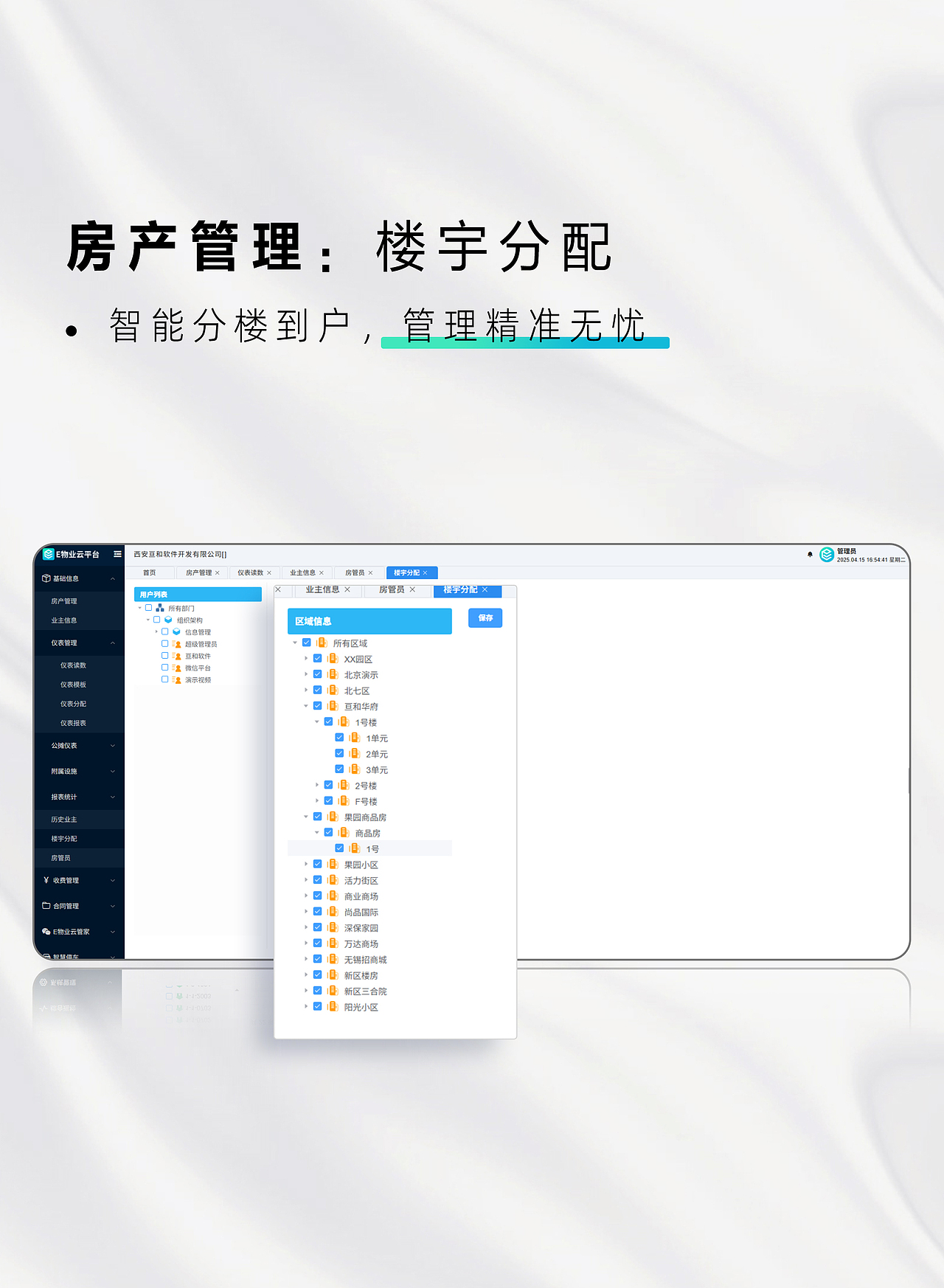This screenshot has height=1288, width=944.
Task: Uncheck the 尚品国际 checkbox
Action: point(318,911)
